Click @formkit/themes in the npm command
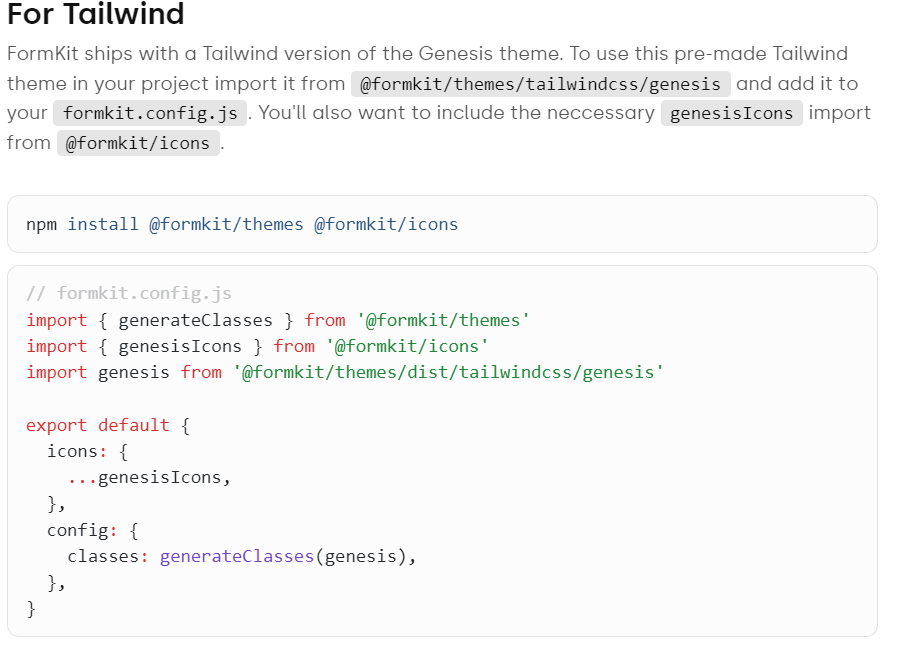903x651 pixels. tap(226, 224)
